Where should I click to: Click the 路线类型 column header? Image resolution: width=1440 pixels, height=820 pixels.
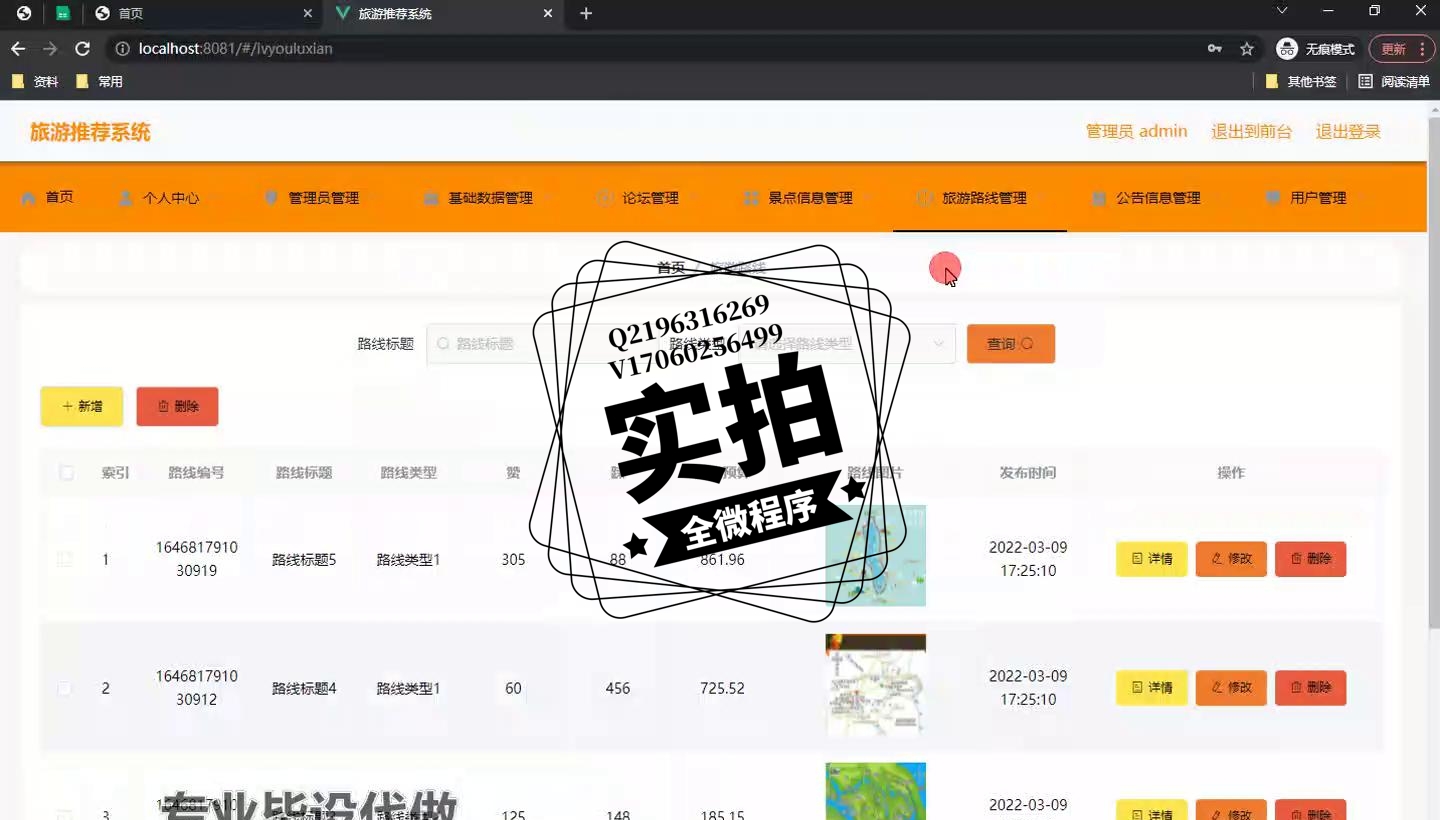tap(409, 473)
